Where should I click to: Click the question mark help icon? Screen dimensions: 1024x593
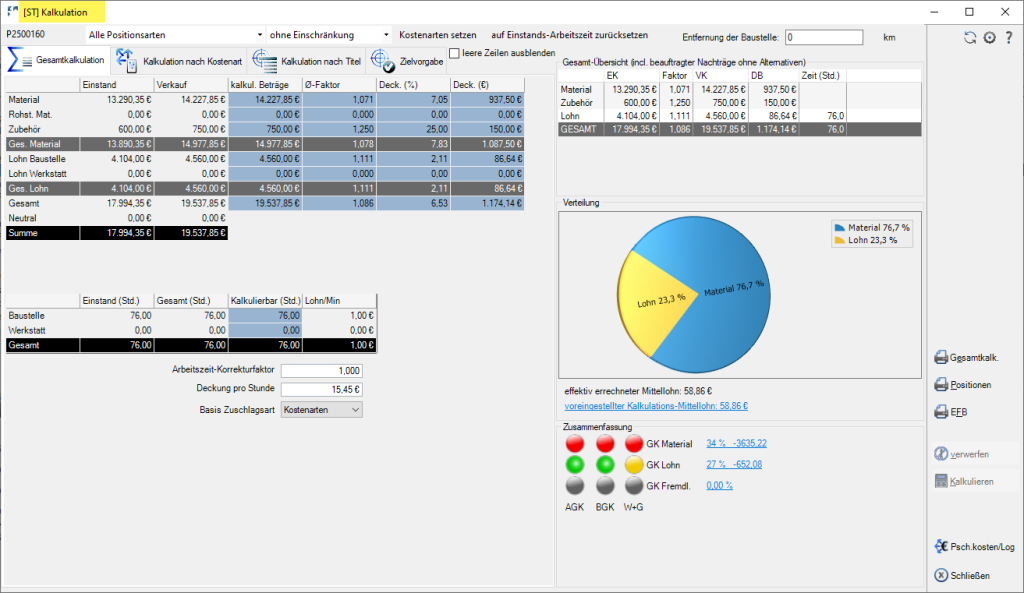(x=1008, y=37)
